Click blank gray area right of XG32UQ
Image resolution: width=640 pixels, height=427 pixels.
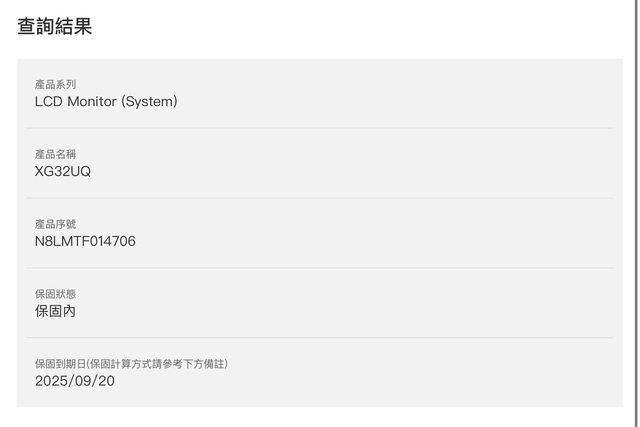(x=350, y=171)
